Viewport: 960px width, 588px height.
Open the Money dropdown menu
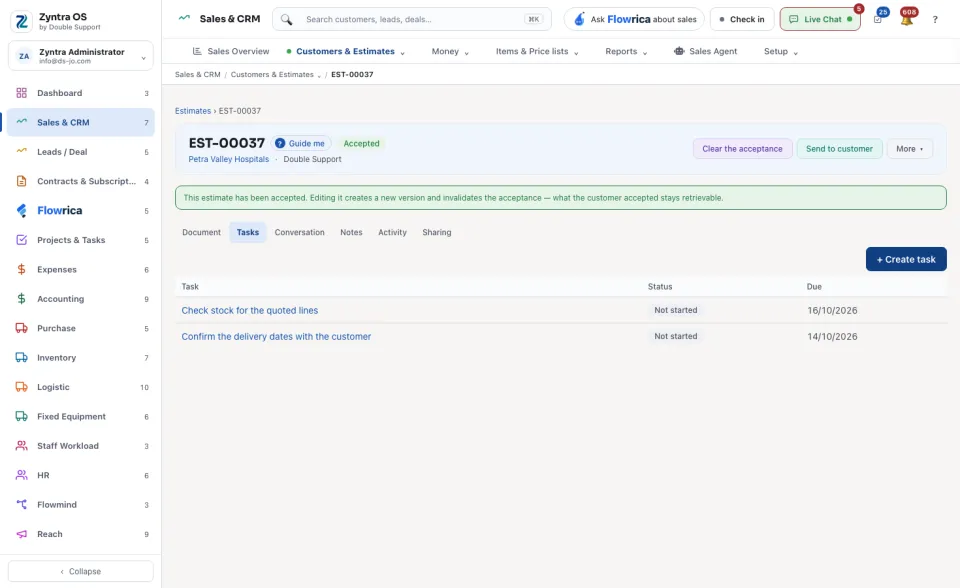(450, 51)
